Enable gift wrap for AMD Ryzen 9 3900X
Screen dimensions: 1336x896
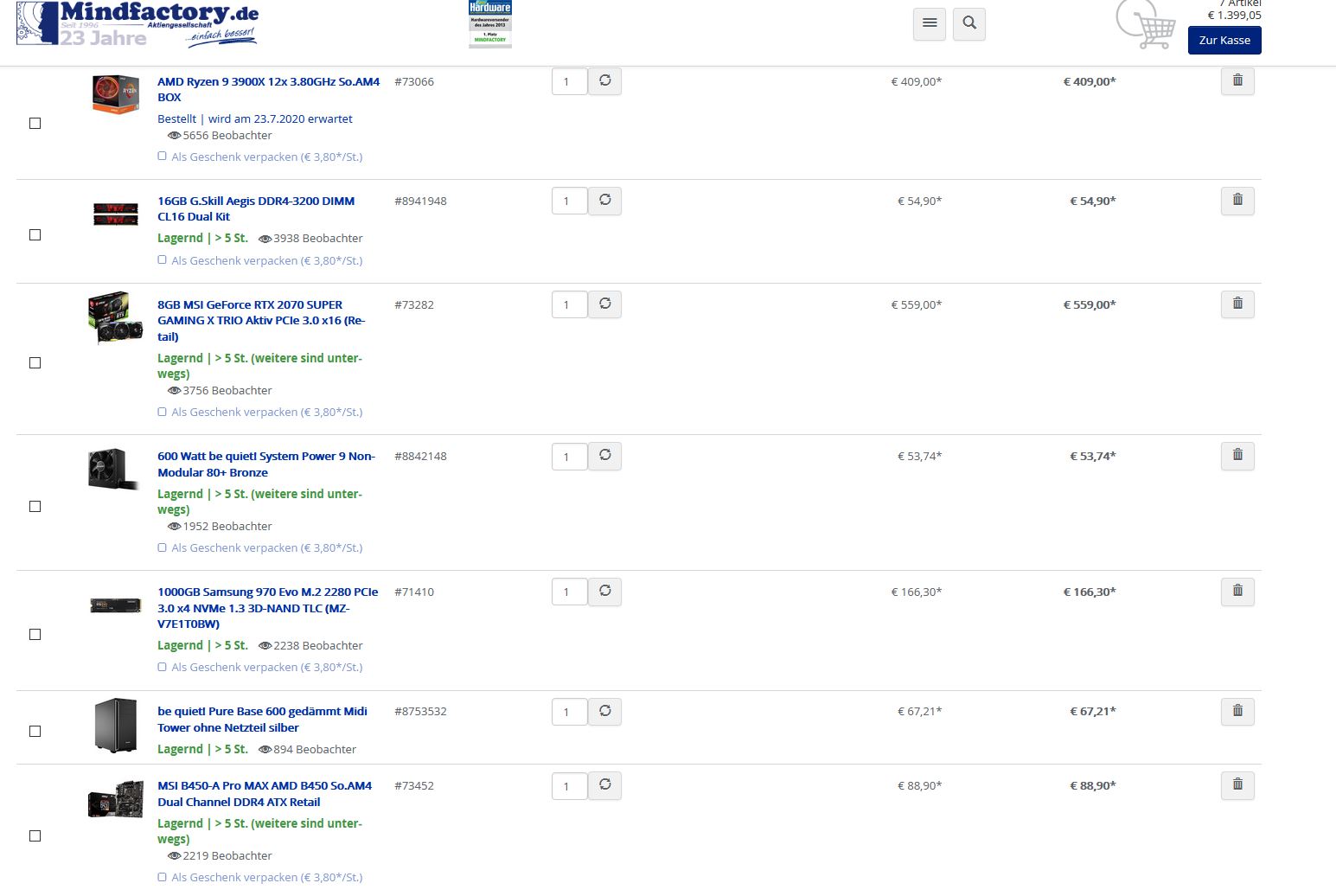click(x=162, y=157)
